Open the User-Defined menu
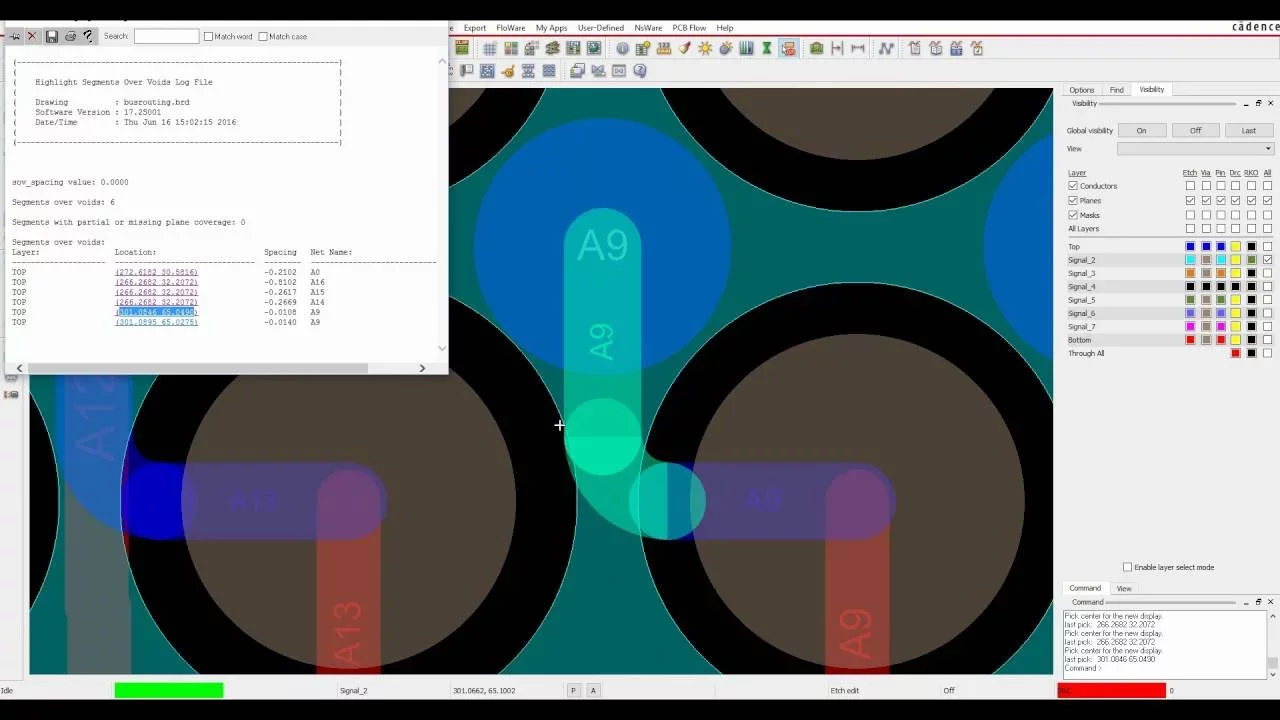1280x720 pixels. click(x=601, y=28)
